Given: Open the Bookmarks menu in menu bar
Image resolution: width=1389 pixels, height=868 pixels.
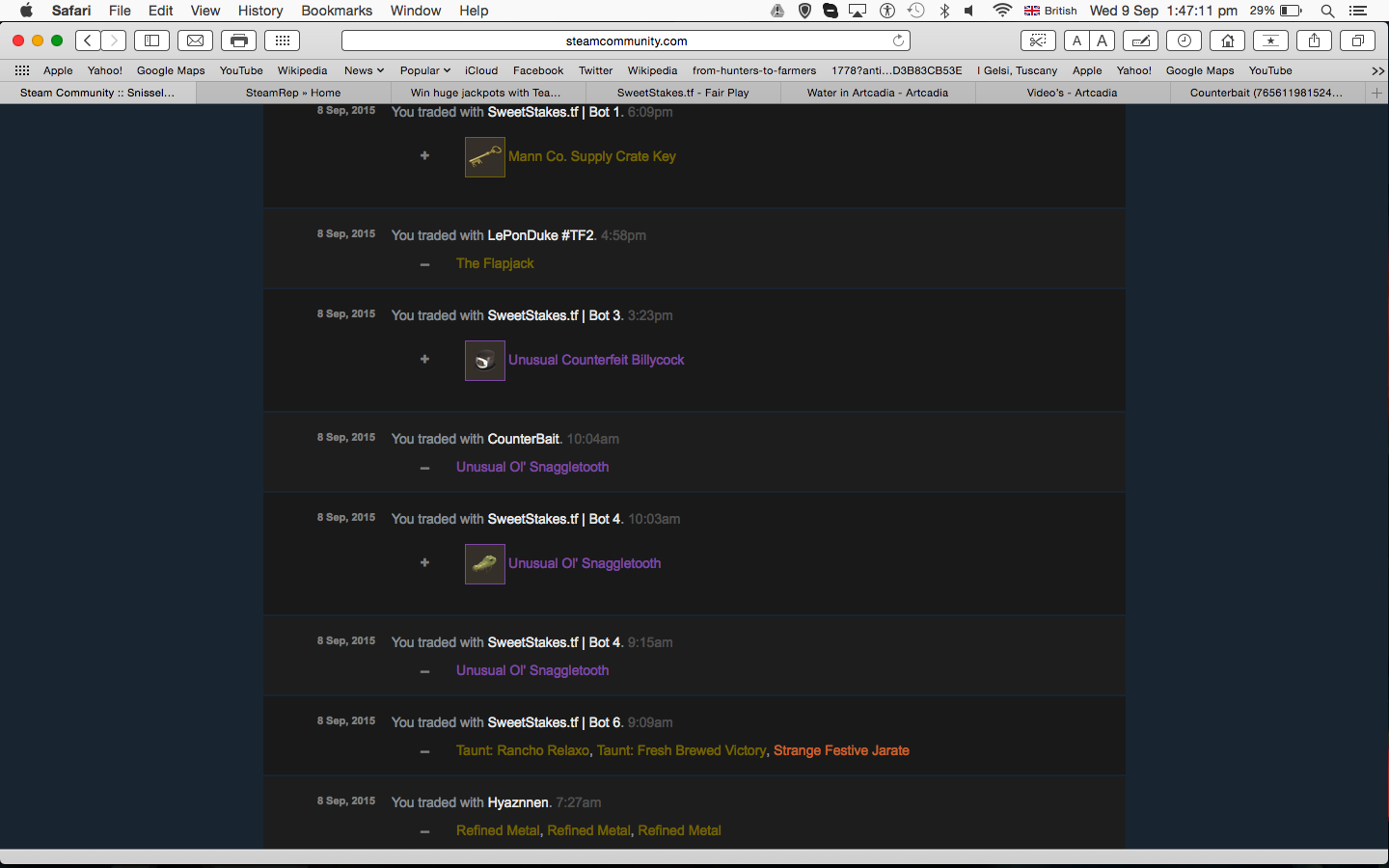Looking at the screenshot, I should coord(337,11).
